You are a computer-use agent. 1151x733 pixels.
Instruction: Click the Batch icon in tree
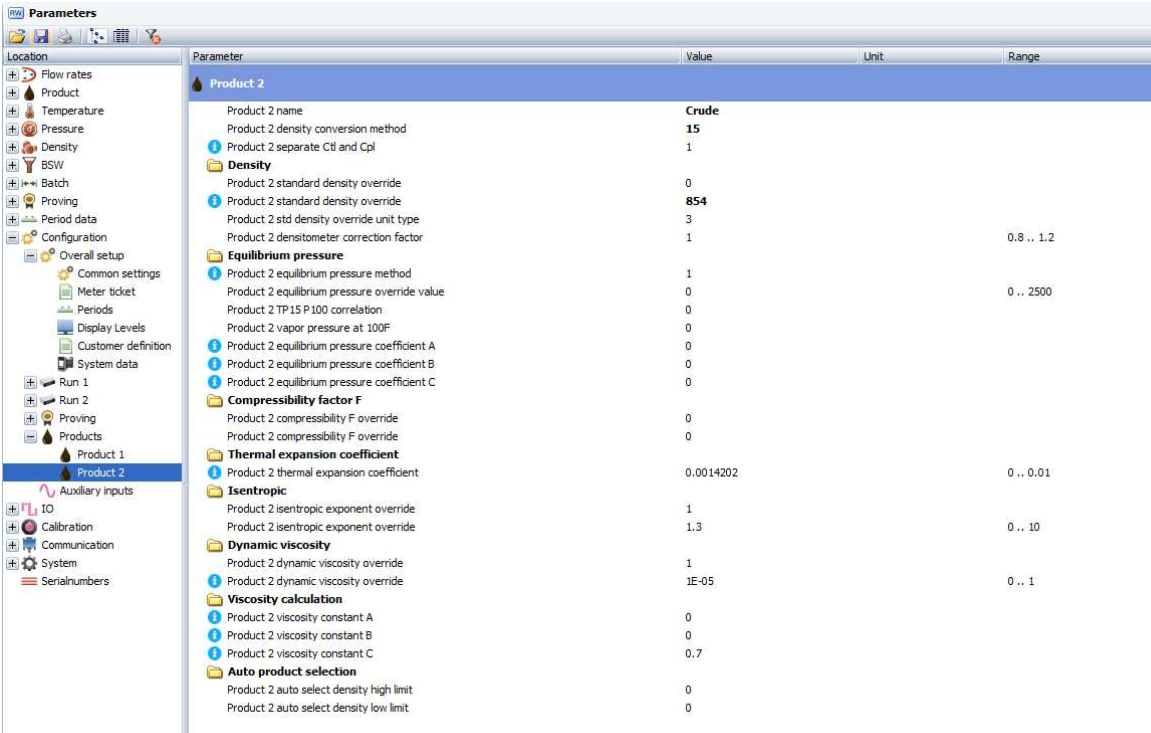point(29,183)
